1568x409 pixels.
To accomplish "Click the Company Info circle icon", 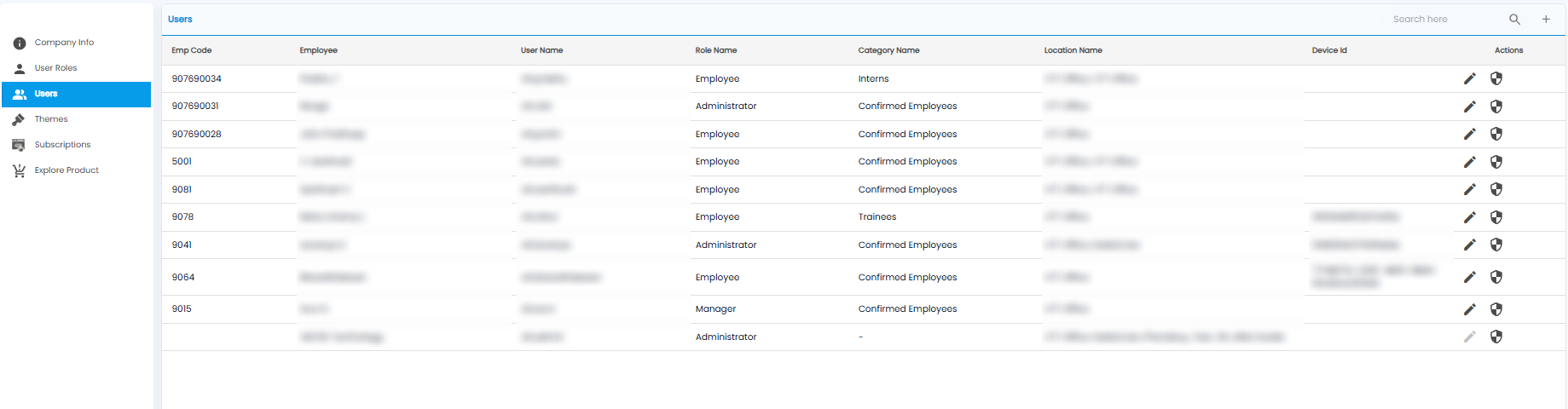I will pyautogui.click(x=20, y=43).
